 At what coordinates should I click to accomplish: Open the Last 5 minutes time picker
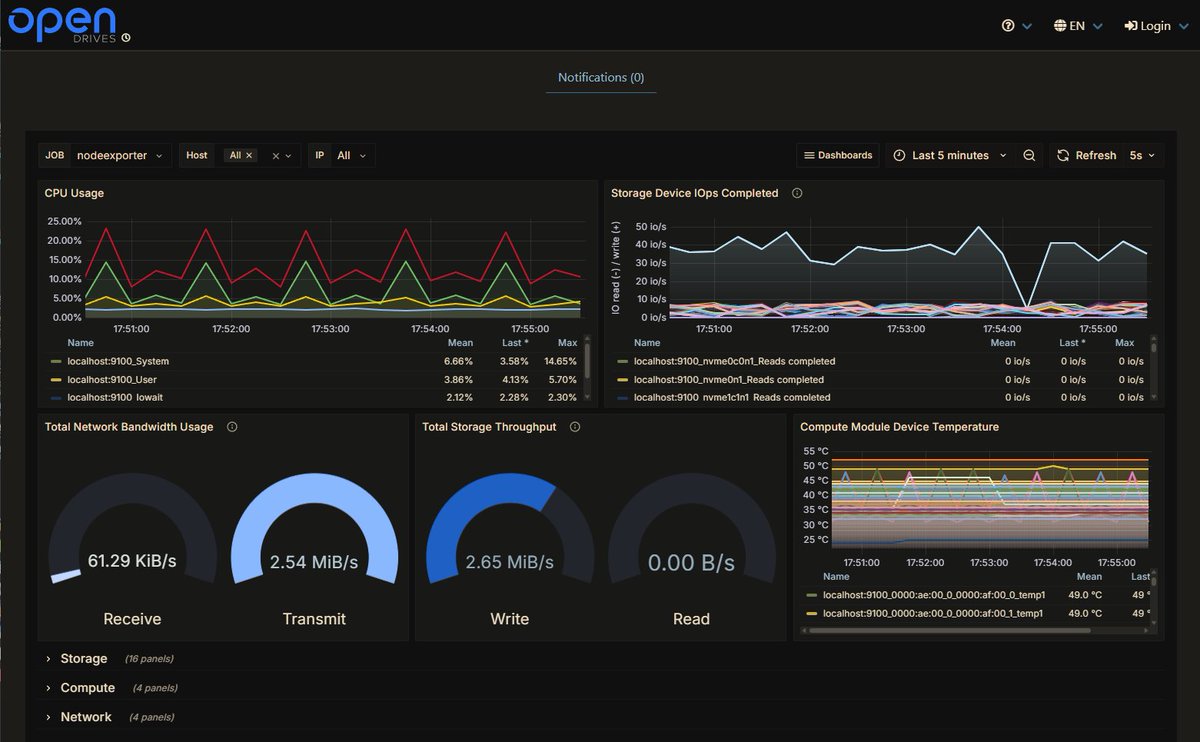950,155
